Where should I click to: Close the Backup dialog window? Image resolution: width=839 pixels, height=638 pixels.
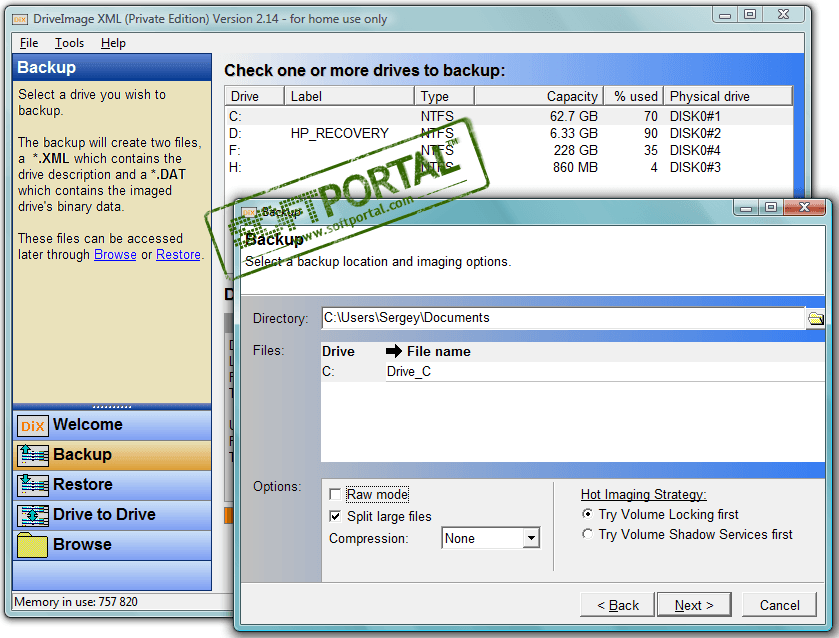pyautogui.click(x=804, y=207)
